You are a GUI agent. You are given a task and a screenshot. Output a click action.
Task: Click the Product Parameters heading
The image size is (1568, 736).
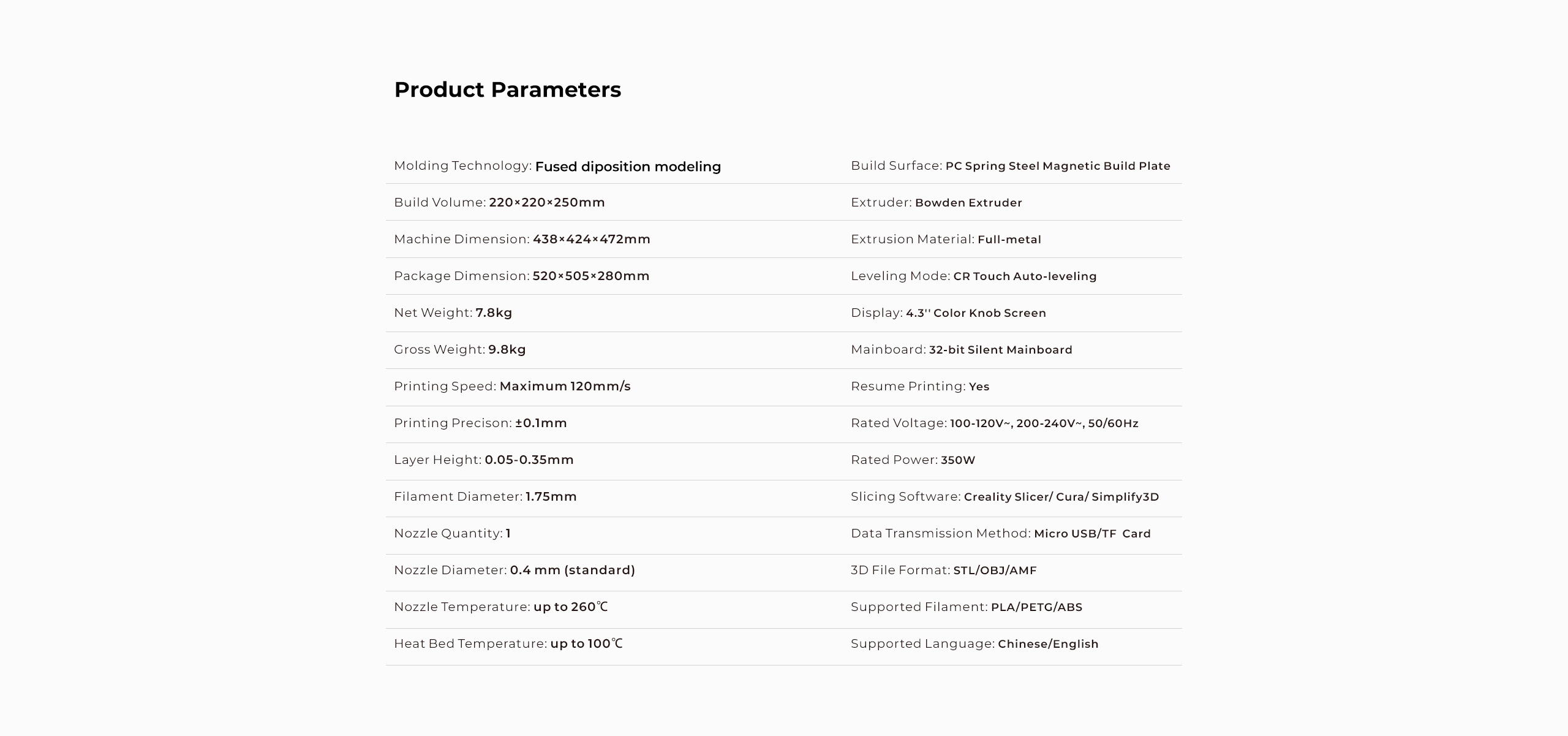click(507, 89)
